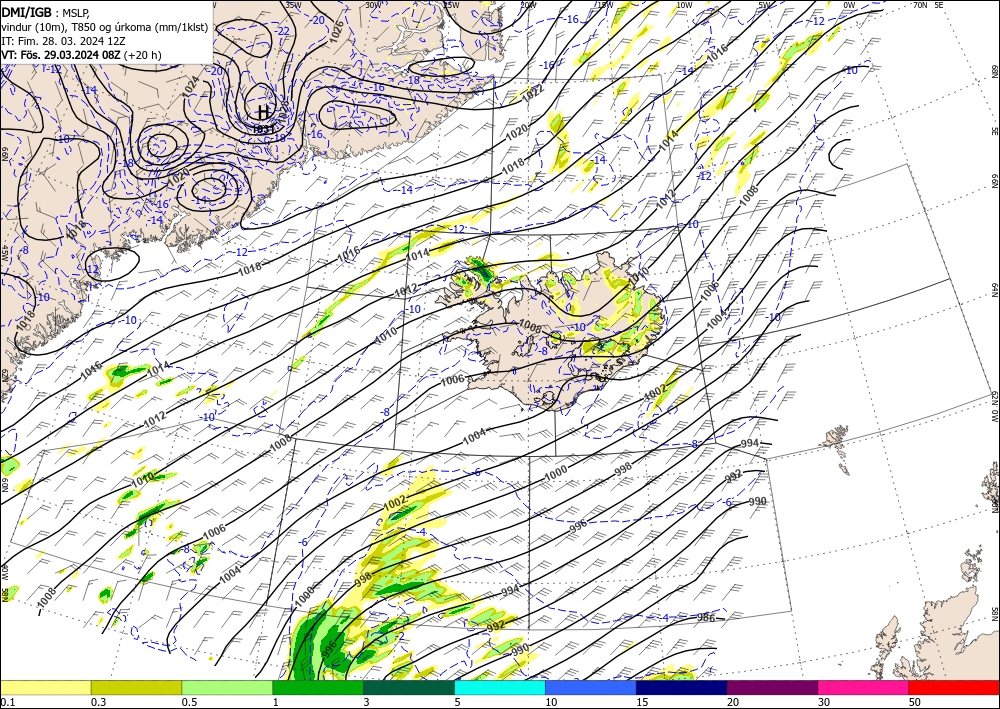Screen dimensions: 1000x709
Task: Click the 0W longitude label at top
Action: pyautogui.click(x=849, y=5)
